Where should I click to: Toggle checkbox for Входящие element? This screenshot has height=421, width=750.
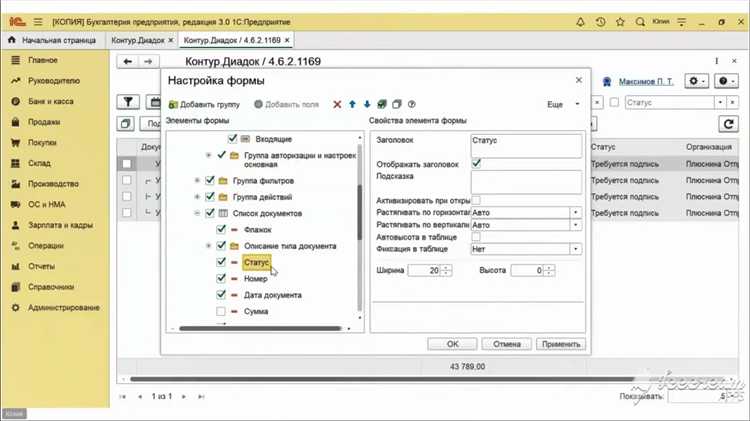click(232, 139)
